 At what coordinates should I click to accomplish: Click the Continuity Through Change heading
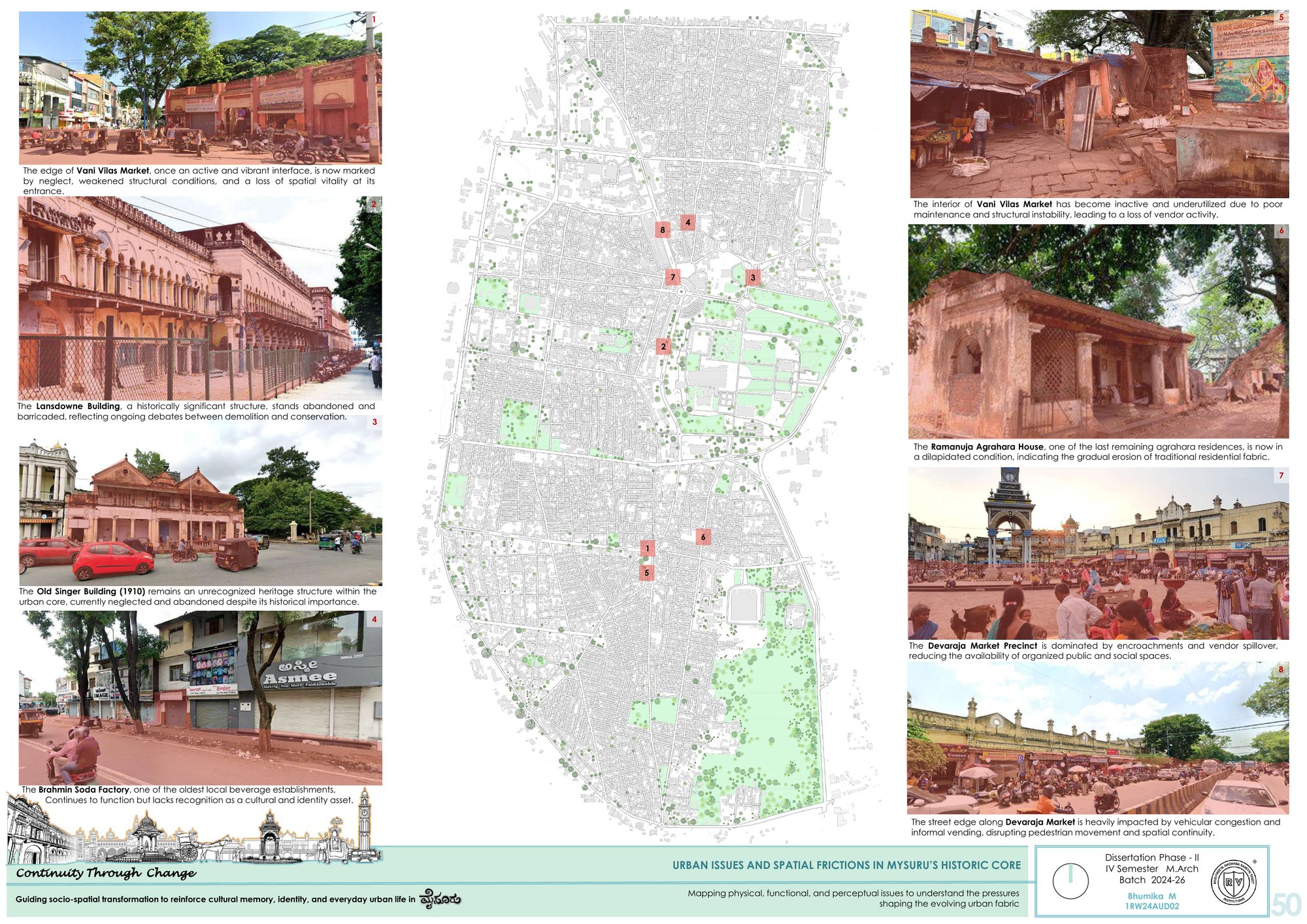[x=106, y=873]
